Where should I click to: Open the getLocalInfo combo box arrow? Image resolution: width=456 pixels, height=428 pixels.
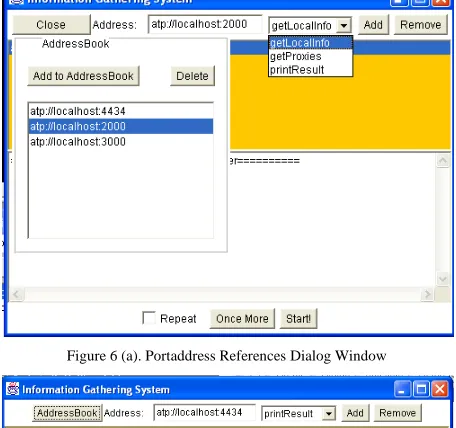click(x=344, y=25)
